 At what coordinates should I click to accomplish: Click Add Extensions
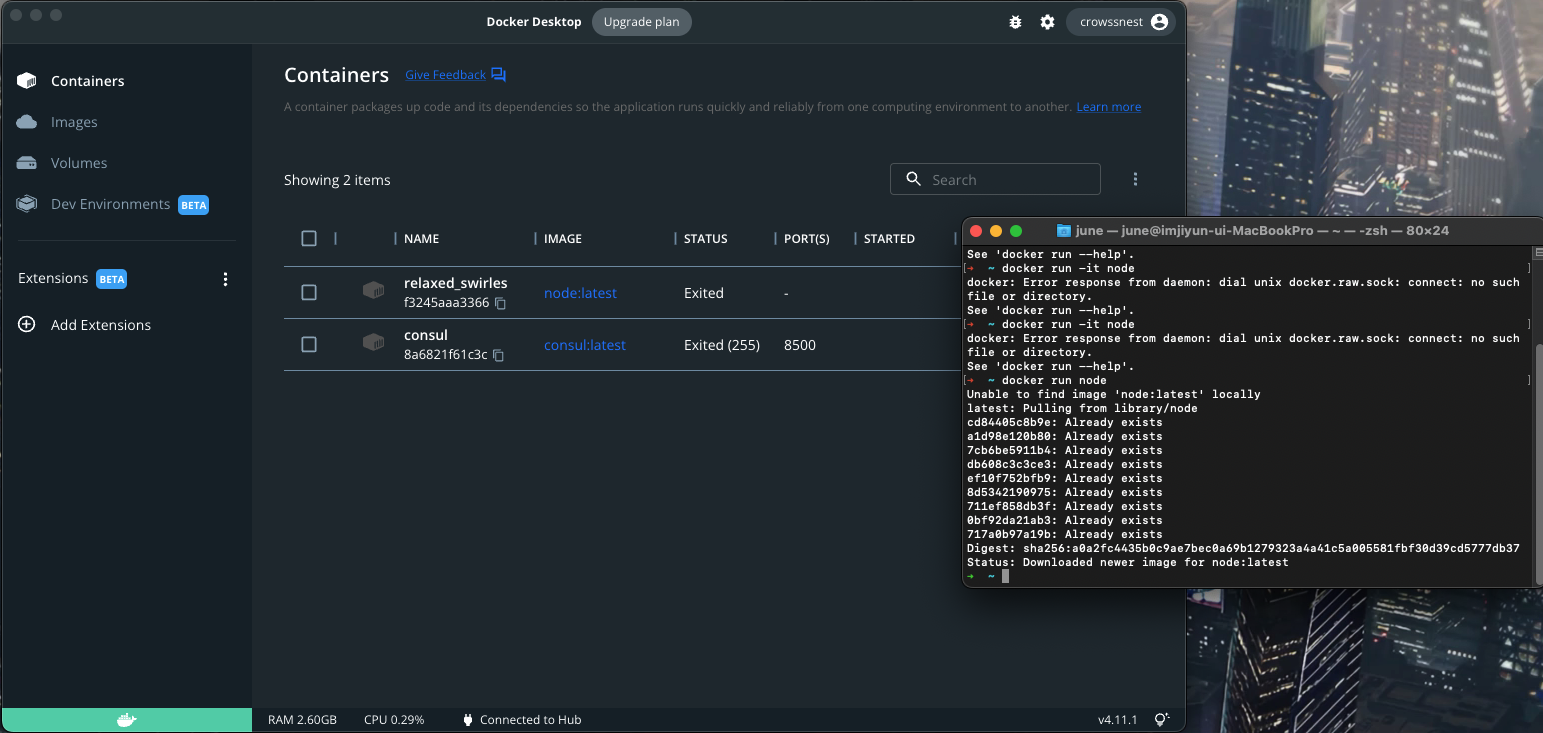click(x=101, y=325)
